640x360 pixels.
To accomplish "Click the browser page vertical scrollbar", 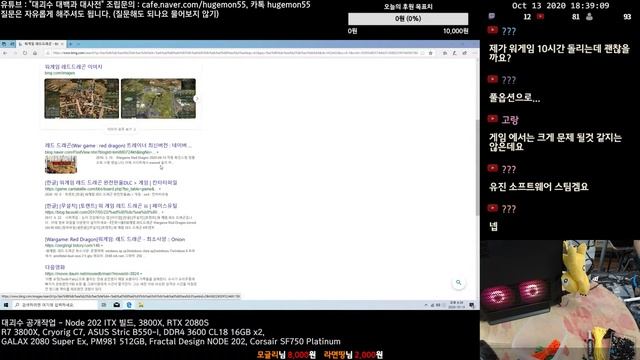I will pyautogui.click(x=477, y=167).
